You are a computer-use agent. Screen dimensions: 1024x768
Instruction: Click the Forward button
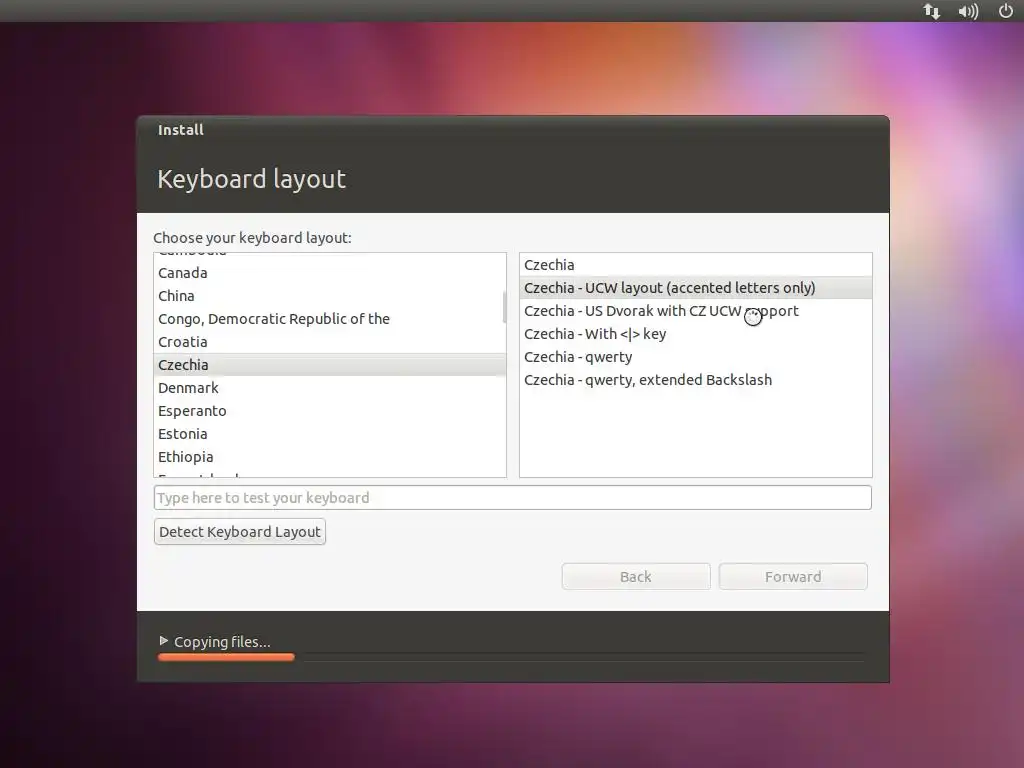[x=793, y=577]
